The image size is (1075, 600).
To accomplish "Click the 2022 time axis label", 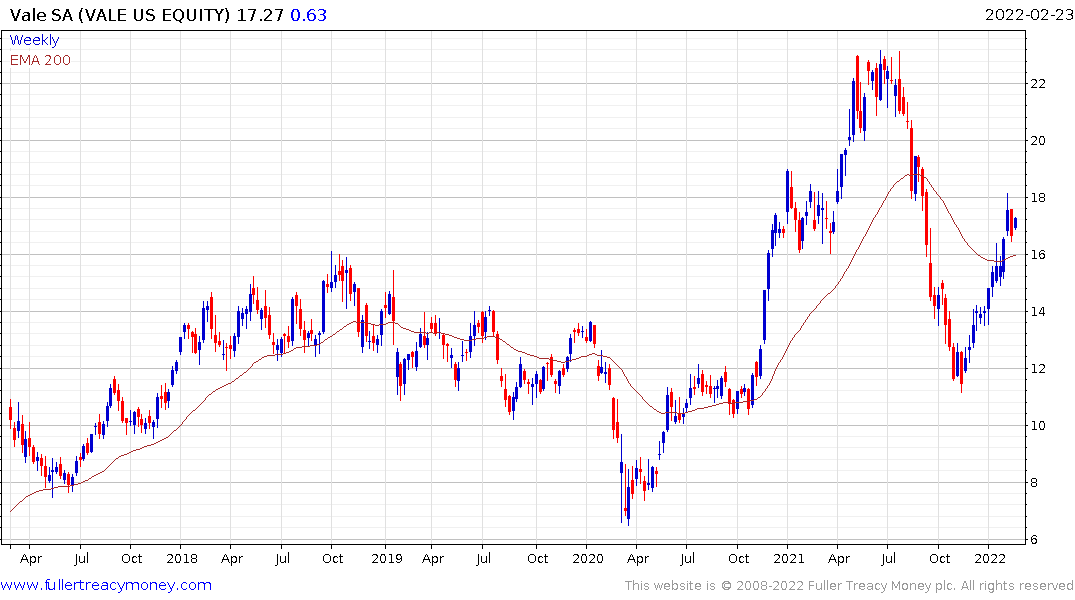I will click(x=990, y=559).
